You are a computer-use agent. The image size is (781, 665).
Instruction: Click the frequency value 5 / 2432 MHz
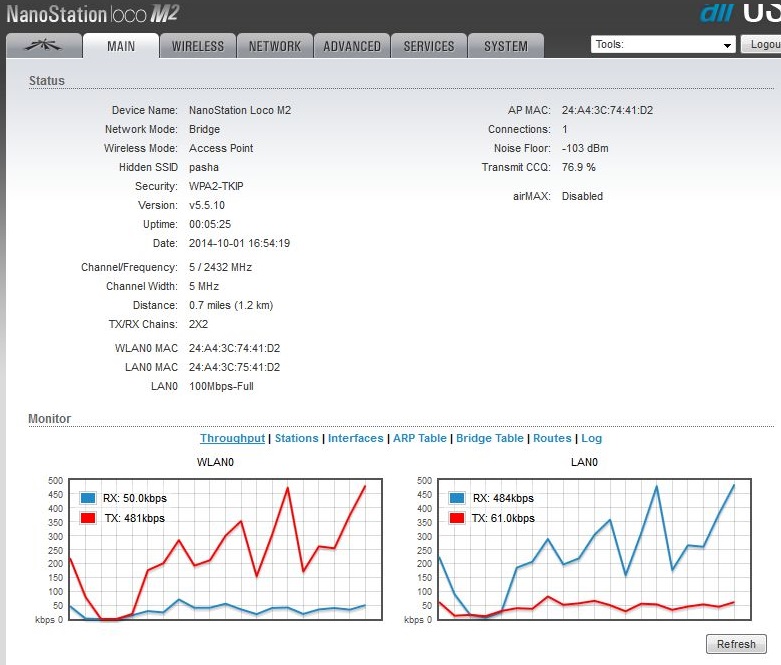pos(220,267)
